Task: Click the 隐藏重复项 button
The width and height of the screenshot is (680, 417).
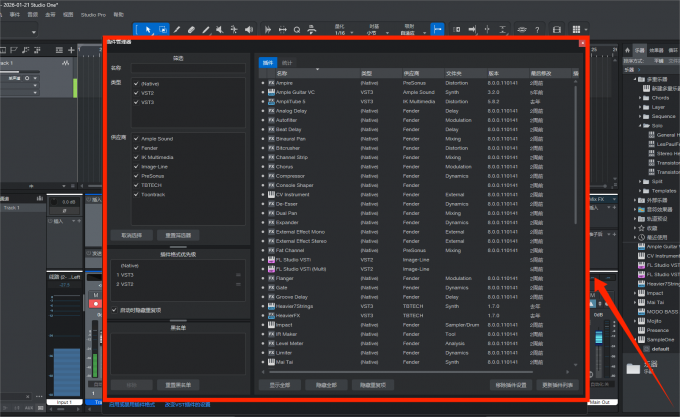Action: (373, 385)
